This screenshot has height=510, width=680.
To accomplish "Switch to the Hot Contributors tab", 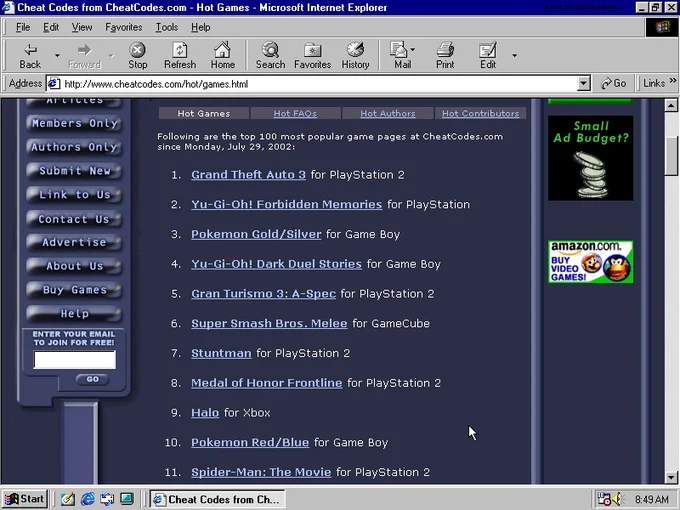I will click(x=481, y=113).
